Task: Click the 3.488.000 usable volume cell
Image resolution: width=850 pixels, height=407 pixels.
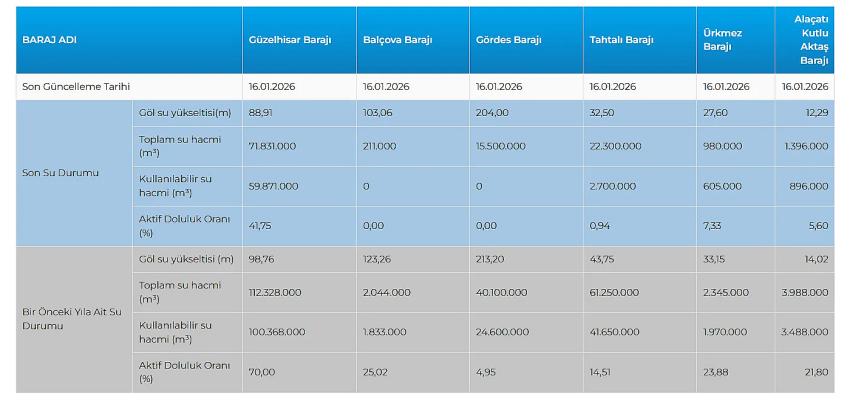Action: 806,332
